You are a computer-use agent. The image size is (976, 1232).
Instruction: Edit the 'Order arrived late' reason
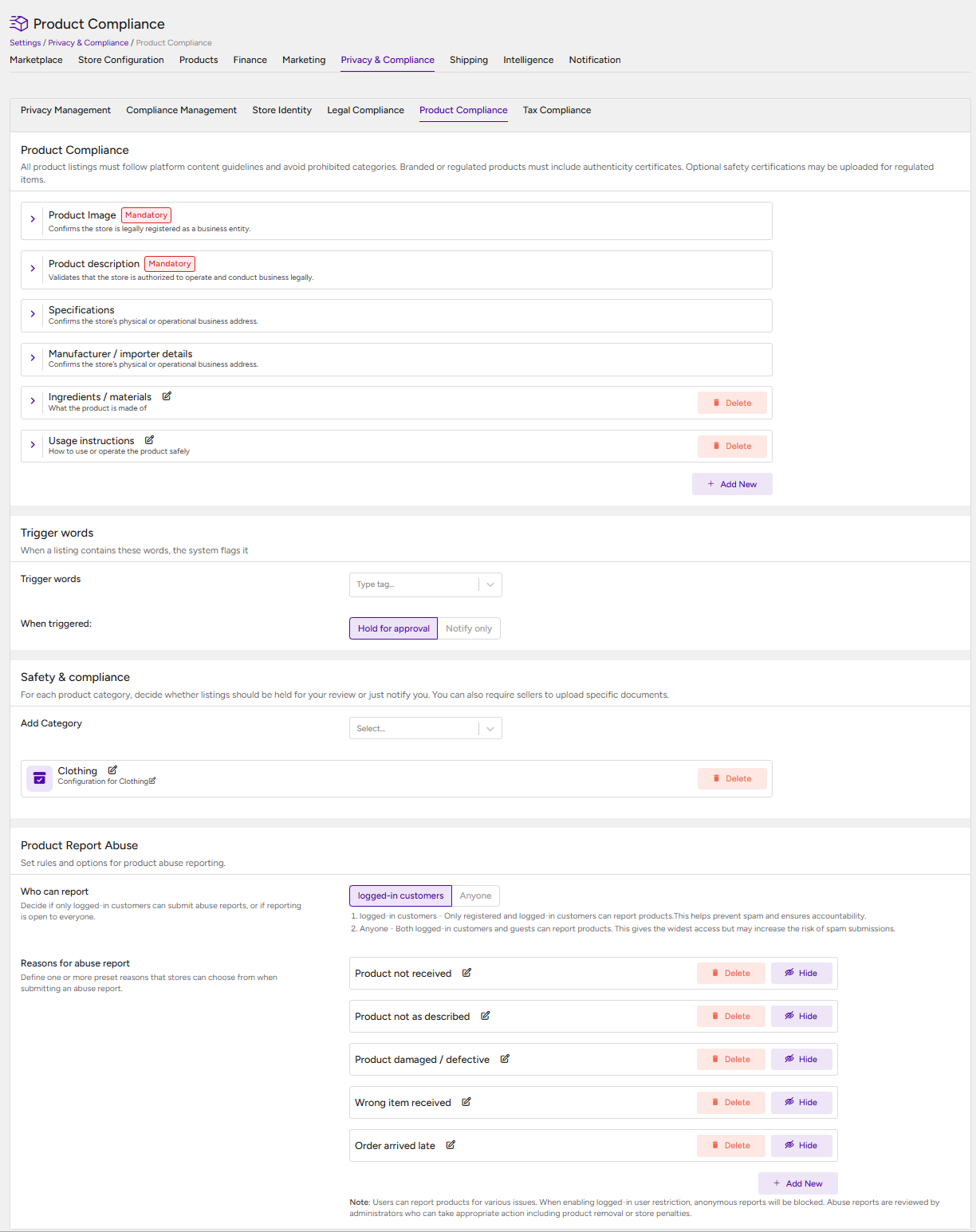pos(451,1145)
